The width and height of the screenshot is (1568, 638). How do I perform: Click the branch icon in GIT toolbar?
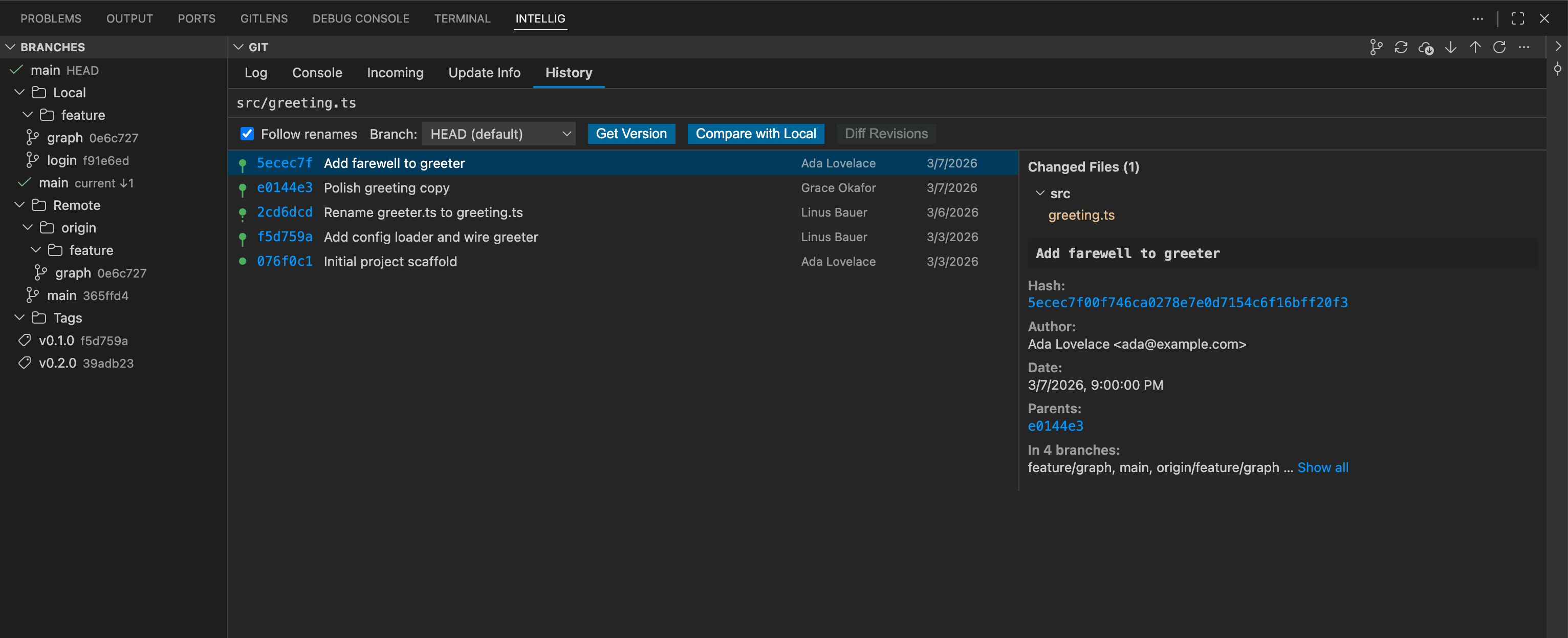pyautogui.click(x=1376, y=48)
